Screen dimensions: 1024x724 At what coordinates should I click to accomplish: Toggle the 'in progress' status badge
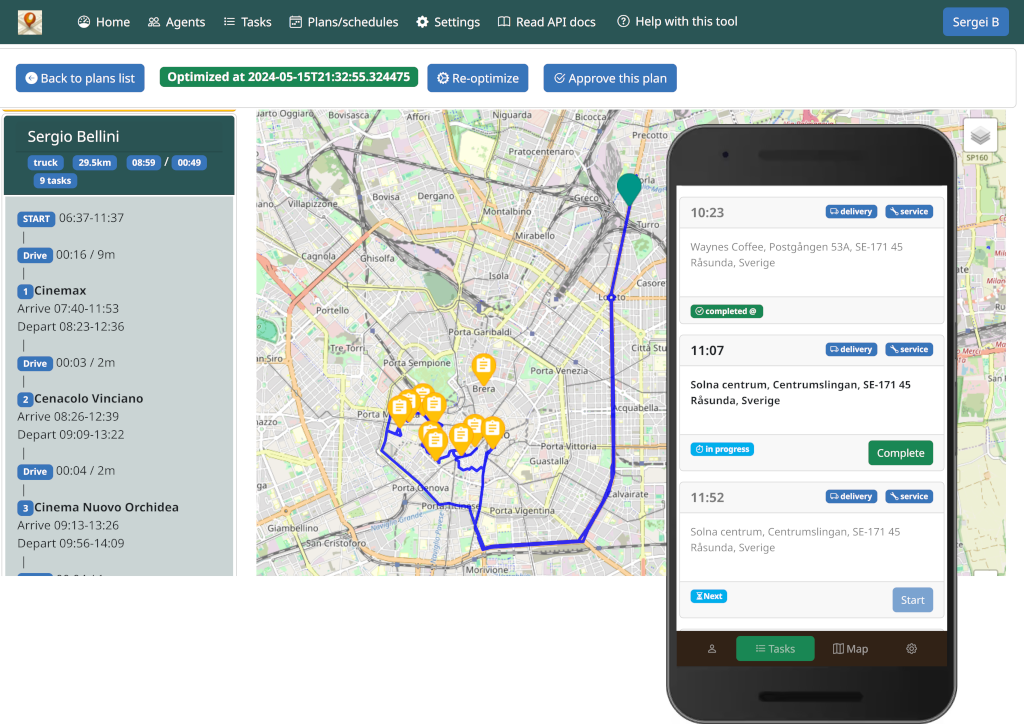click(x=721, y=449)
